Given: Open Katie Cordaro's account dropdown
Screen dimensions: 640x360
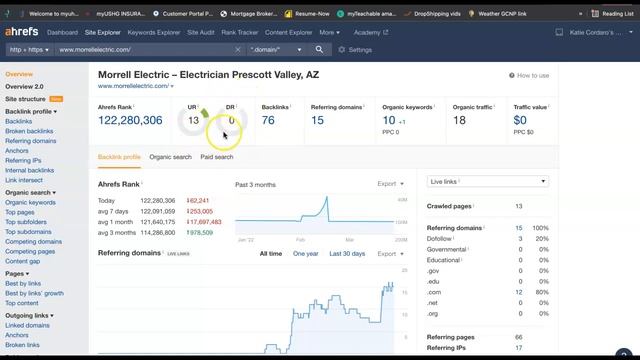Looking at the screenshot, I should [x=601, y=32].
